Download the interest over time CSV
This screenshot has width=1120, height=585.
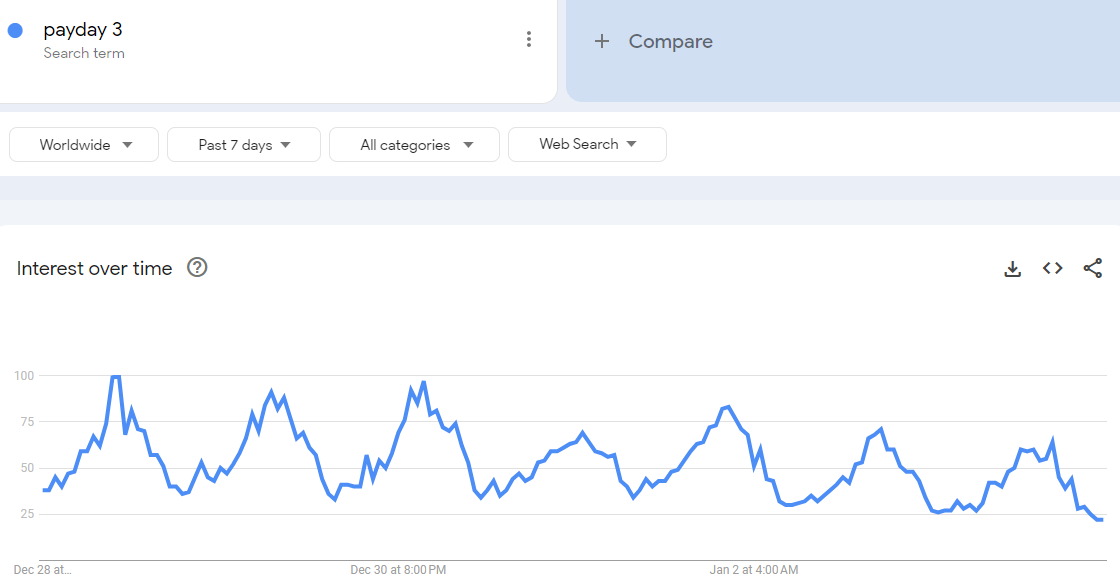point(1012,269)
